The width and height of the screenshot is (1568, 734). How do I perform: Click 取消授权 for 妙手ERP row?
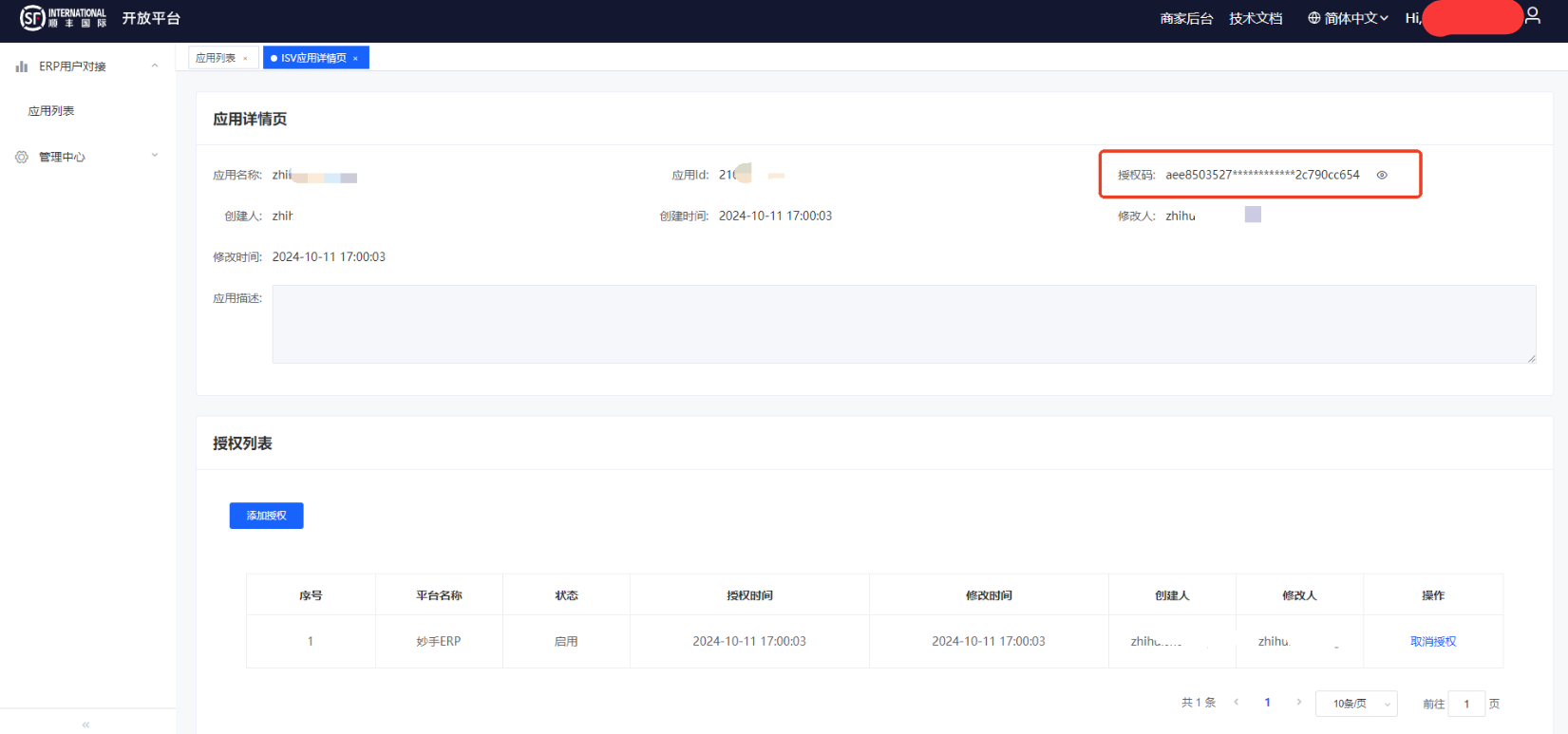(1432, 642)
